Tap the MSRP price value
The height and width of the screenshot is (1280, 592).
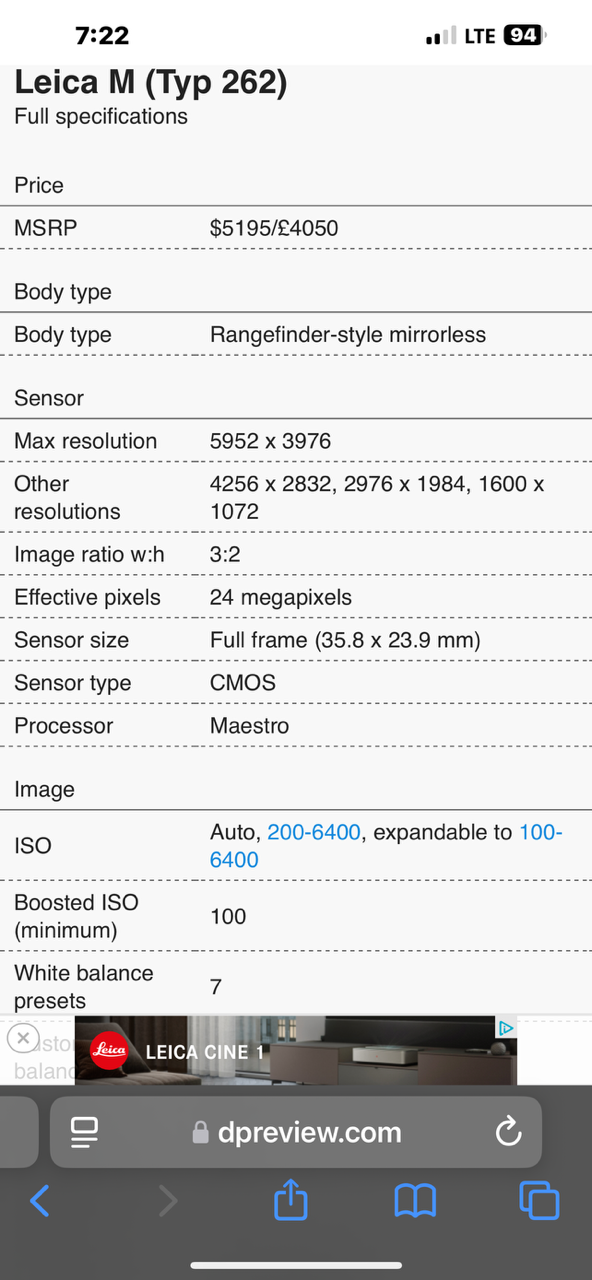pos(274,228)
